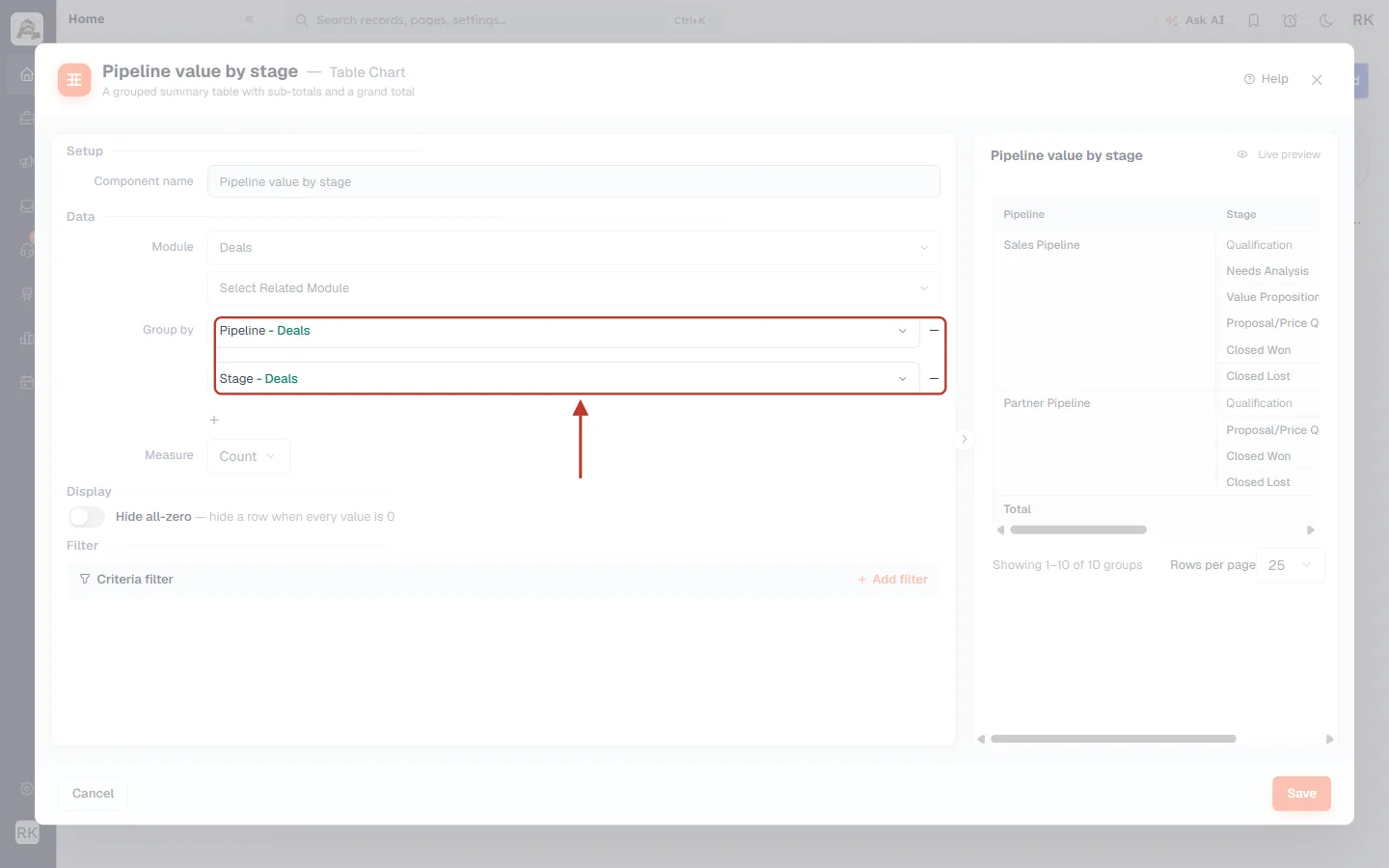Close the Pipeline value by stage dialog

click(x=1317, y=80)
